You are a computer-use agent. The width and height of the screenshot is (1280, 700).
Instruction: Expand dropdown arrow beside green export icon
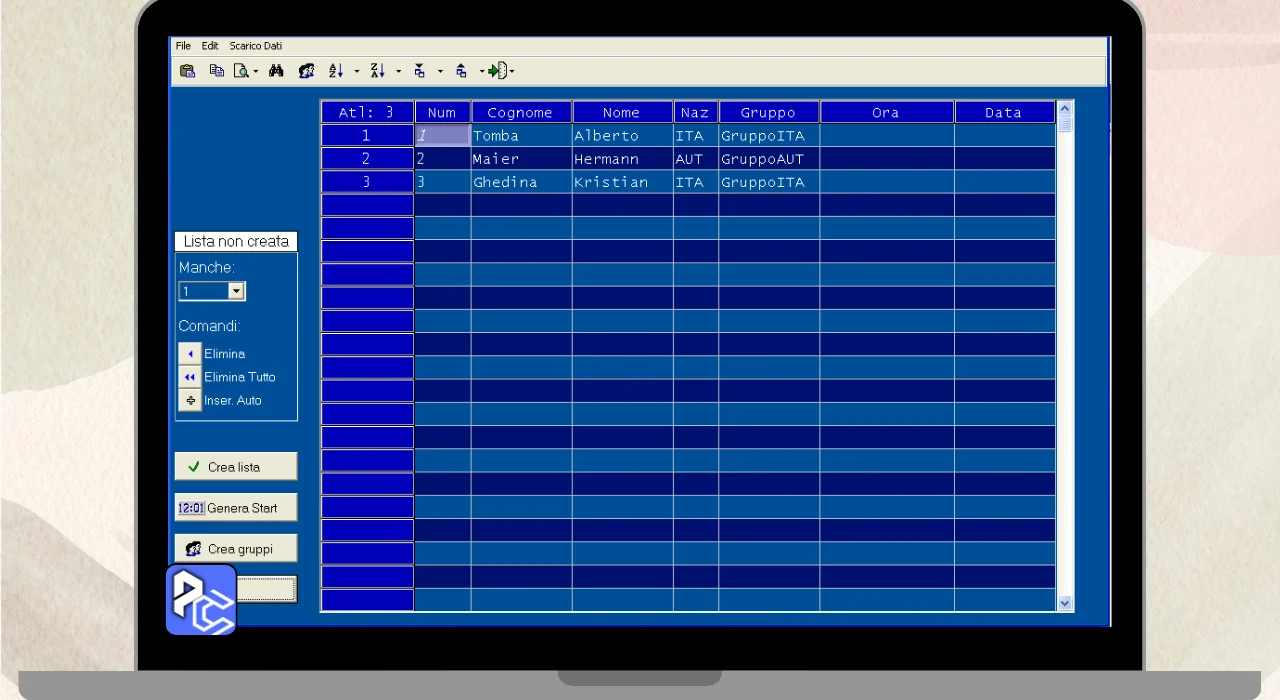click(x=512, y=72)
